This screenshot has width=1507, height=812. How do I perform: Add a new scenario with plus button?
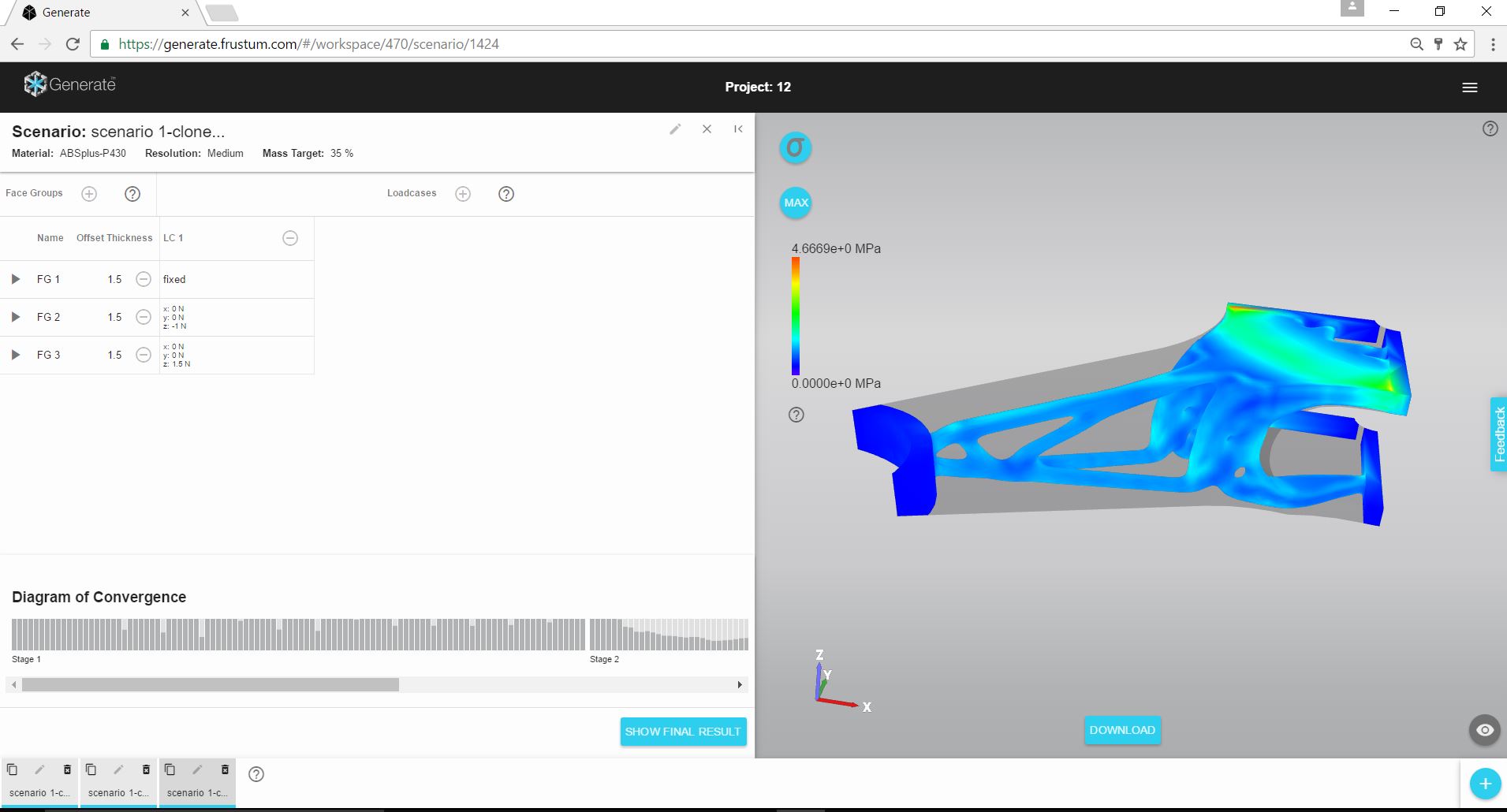coord(1485,784)
